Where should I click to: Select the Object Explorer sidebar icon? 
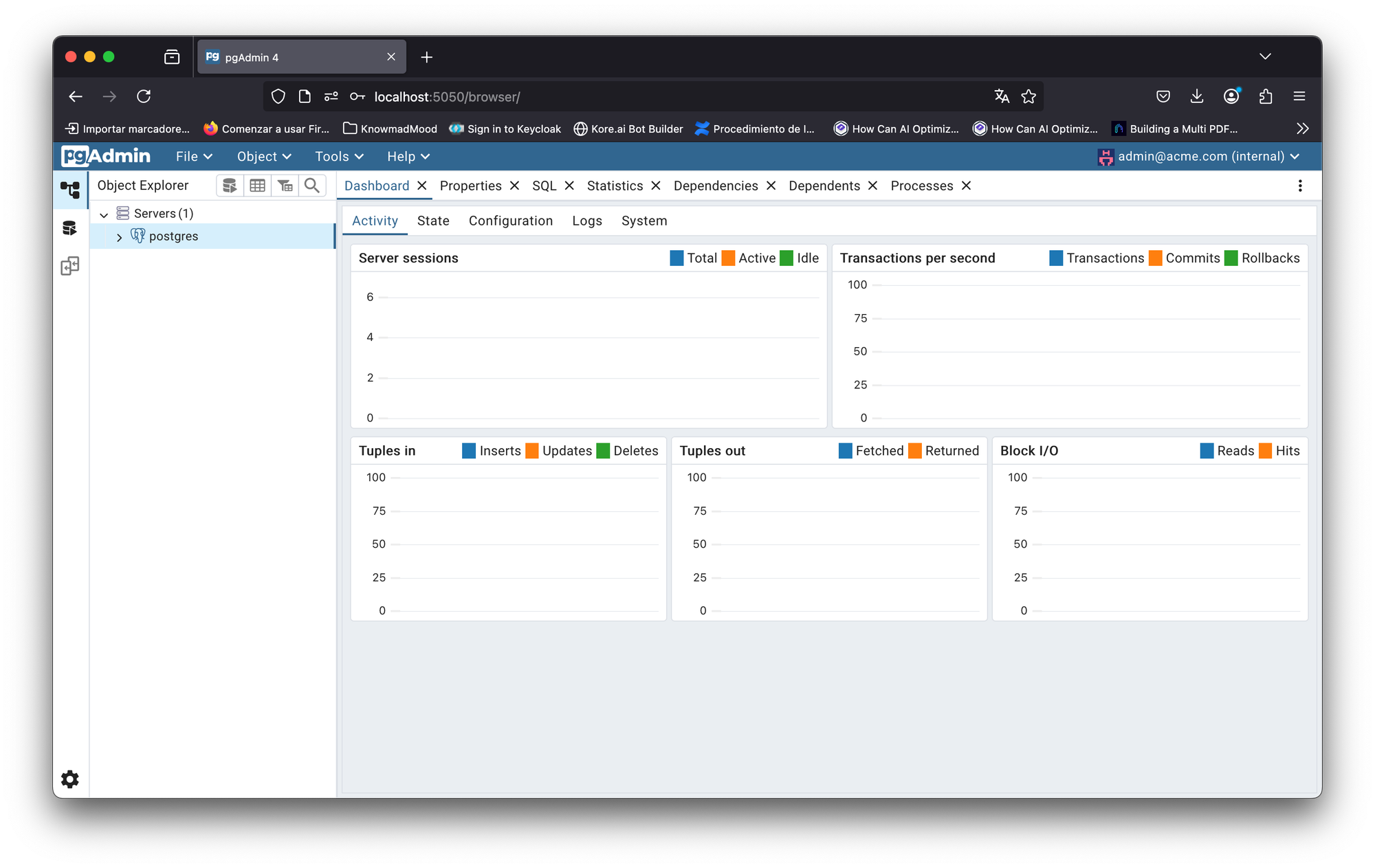pos(70,189)
